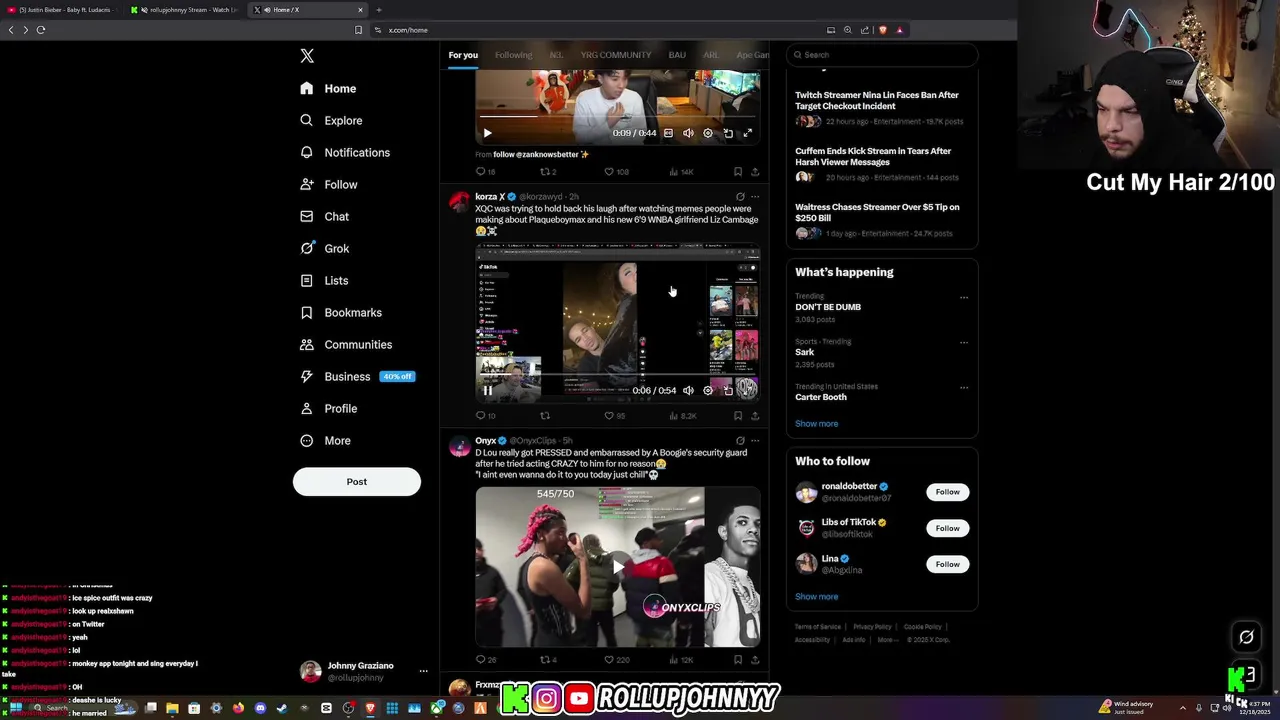Screen dimensions: 1280x720
Task: Open the Business 40% off link
Action: (358, 376)
